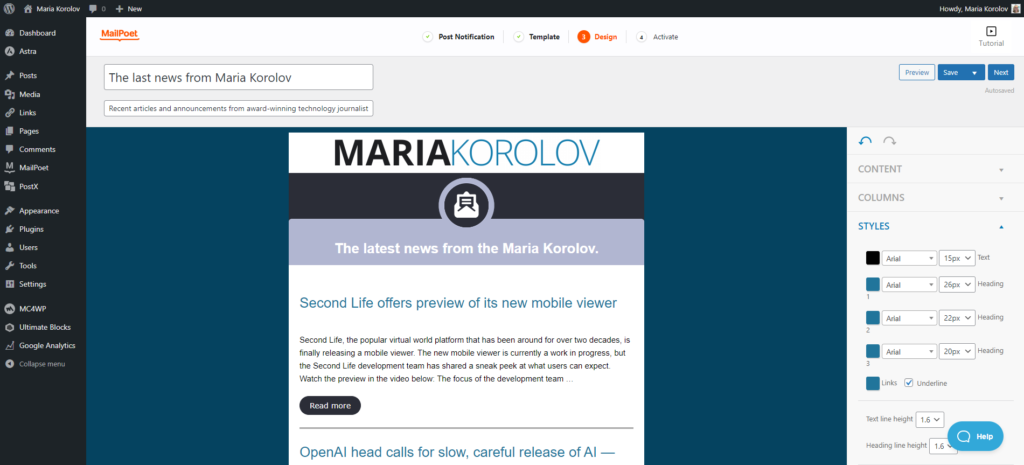Click the Plugins icon in sidebar
The width and height of the screenshot is (1024, 465).
pos(10,229)
